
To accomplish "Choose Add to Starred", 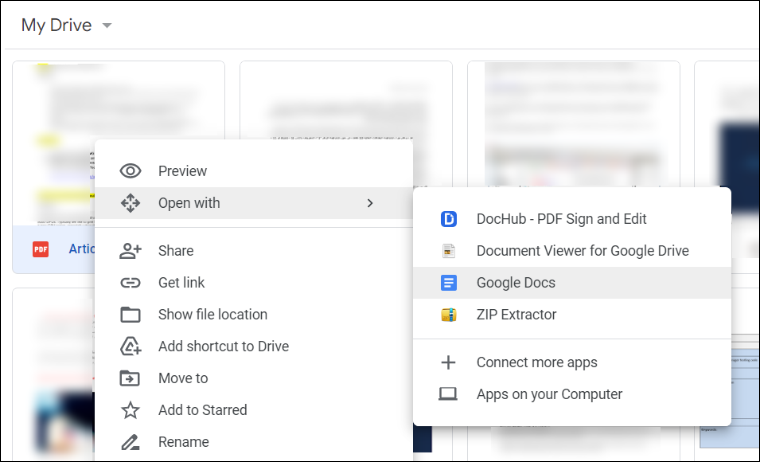I will point(254,410).
